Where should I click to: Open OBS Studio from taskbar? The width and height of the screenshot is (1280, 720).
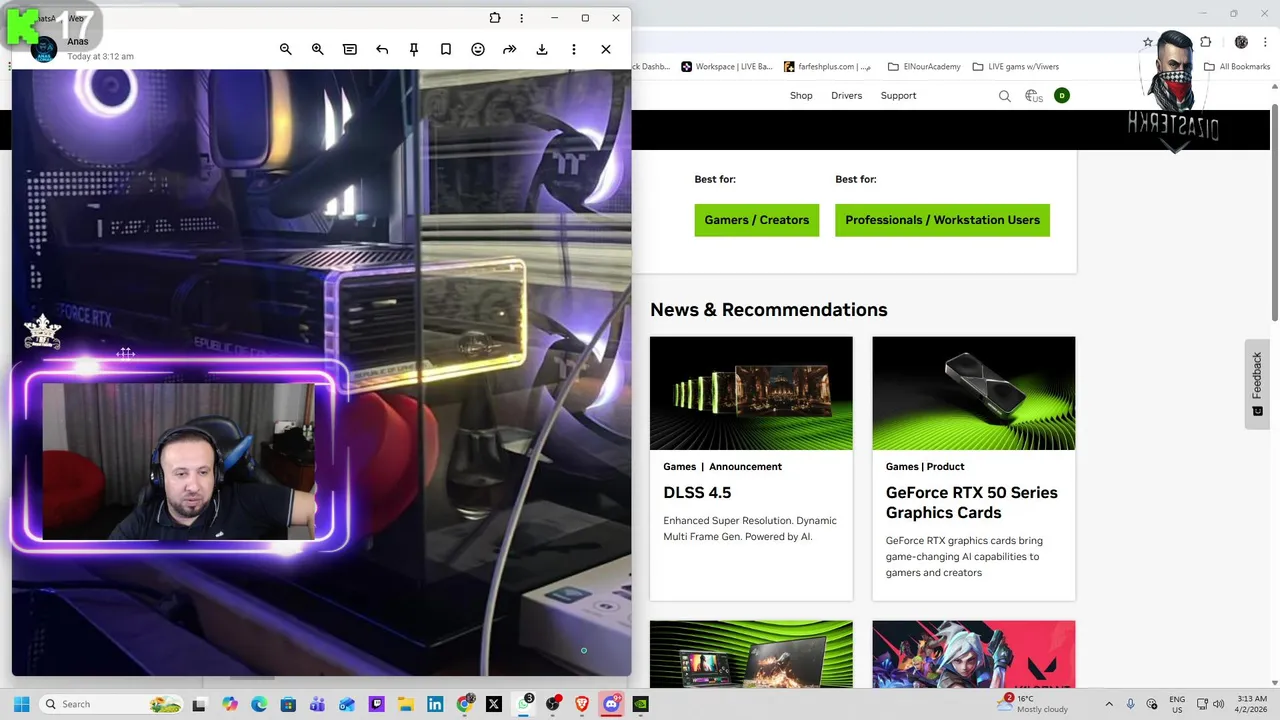pyautogui.click(x=553, y=704)
